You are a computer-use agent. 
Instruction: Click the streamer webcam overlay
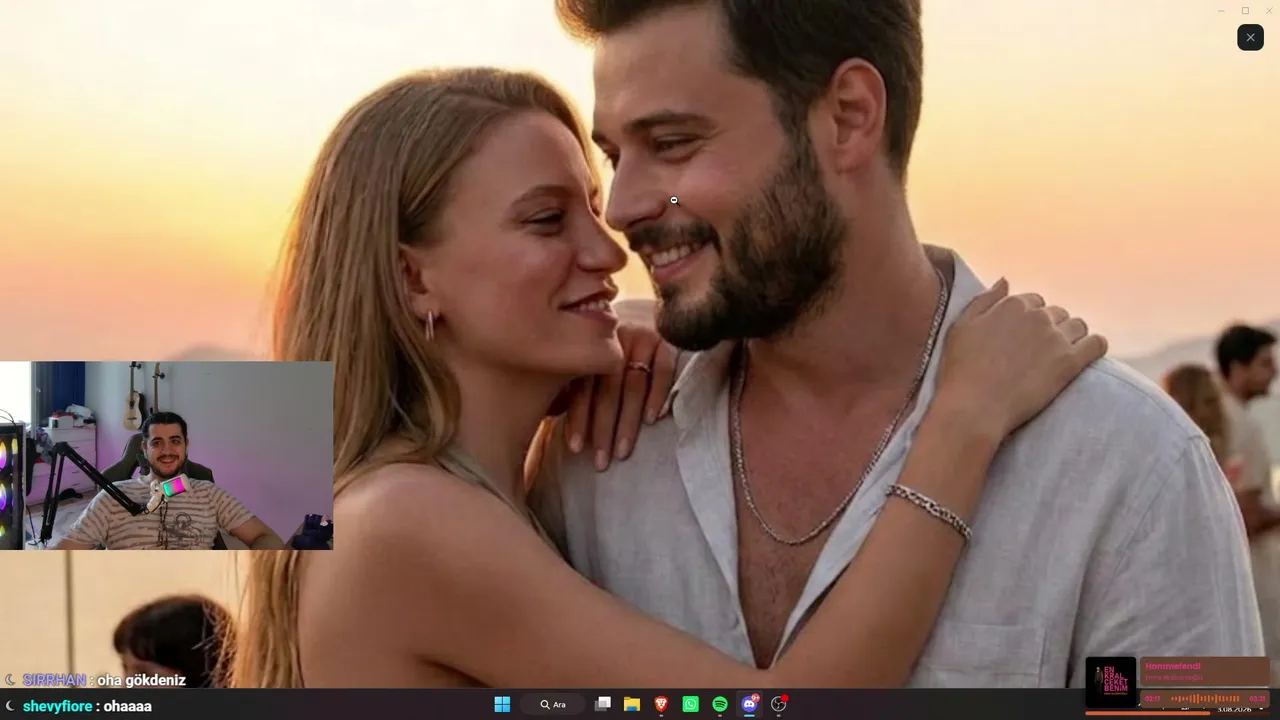tap(166, 455)
